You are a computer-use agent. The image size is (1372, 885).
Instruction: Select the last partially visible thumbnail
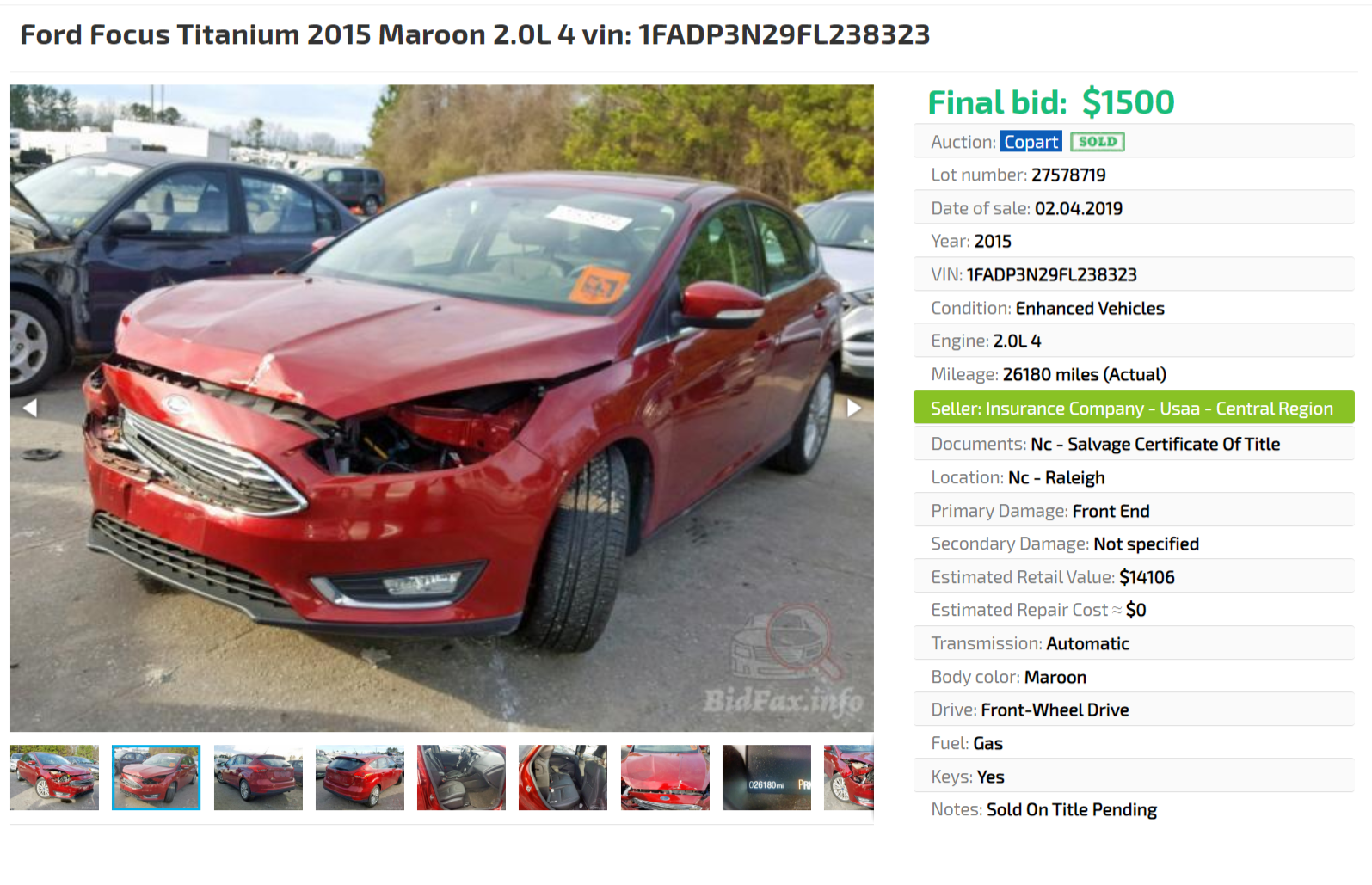849,777
